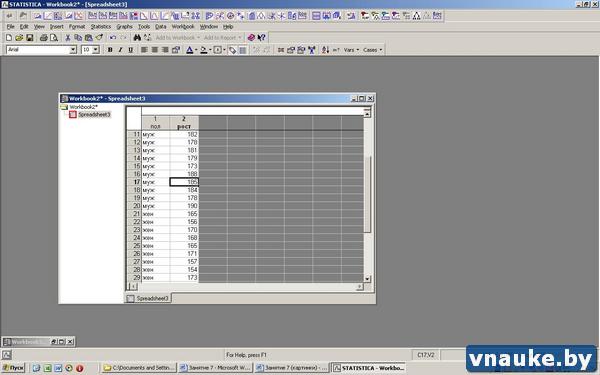
Task: Select row header 17
Action: tap(134, 182)
